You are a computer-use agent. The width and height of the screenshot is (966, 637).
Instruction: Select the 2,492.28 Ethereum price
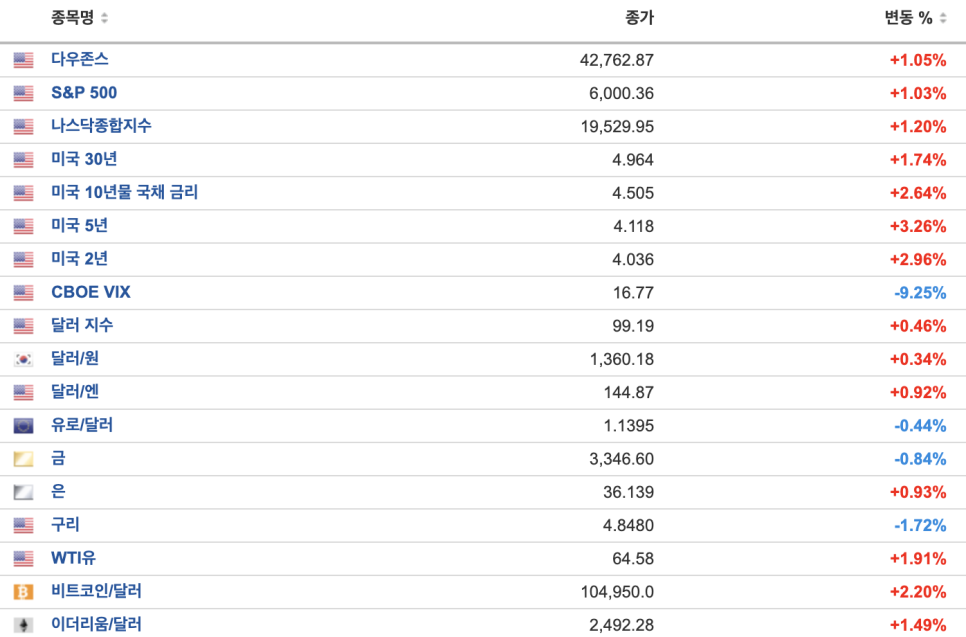tap(622, 626)
